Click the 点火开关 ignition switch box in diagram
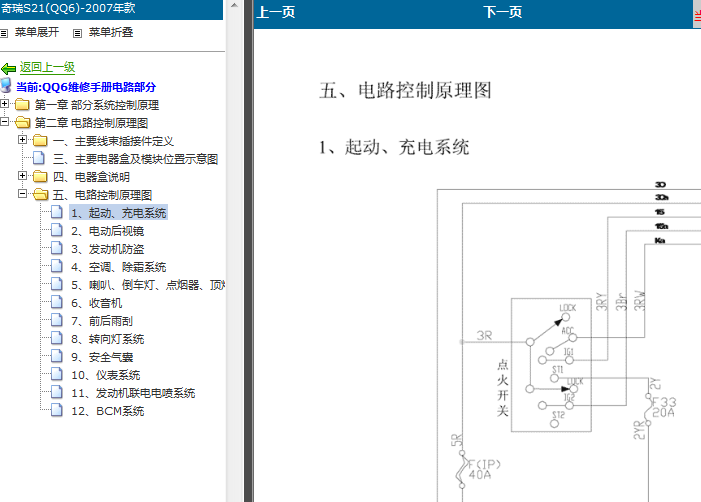The width and height of the screenshot is (701, 502). tap(551, 365)
